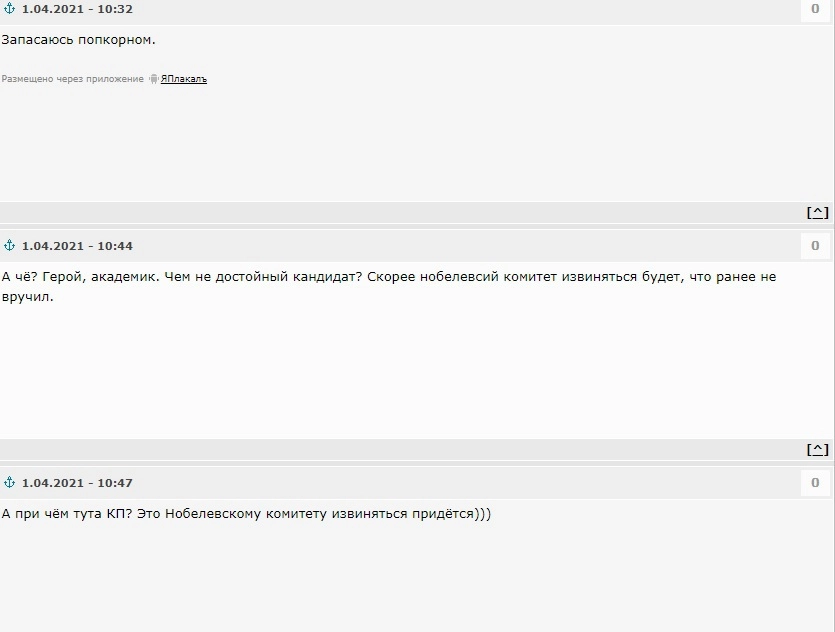
Task: Click the Android icon before ЯПлакалъ
Action: 153,79
